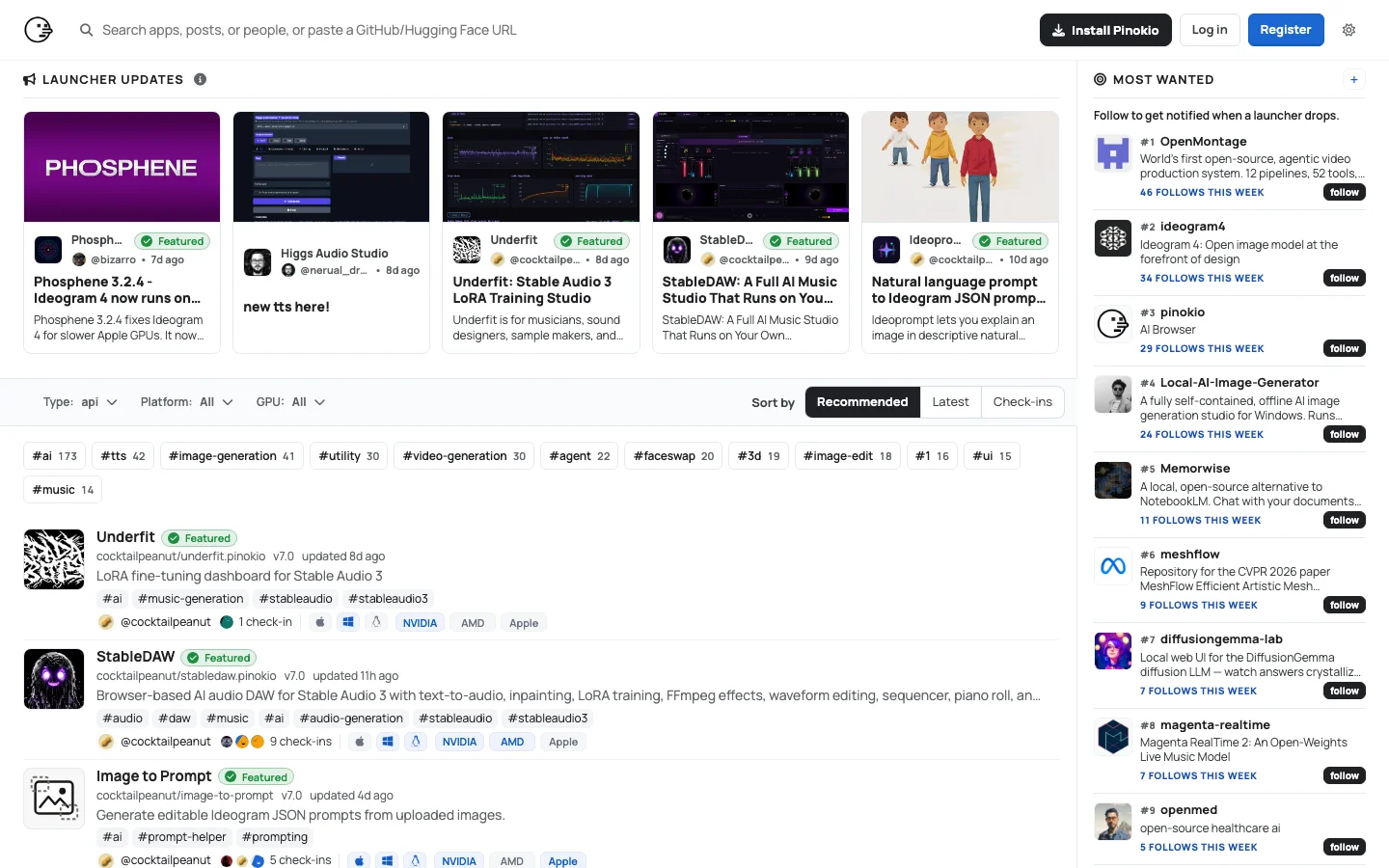Image resolution: width=1389 pixels, height=868 pixels.
Task: Open the Type: api dropdown
Action: 80,402
